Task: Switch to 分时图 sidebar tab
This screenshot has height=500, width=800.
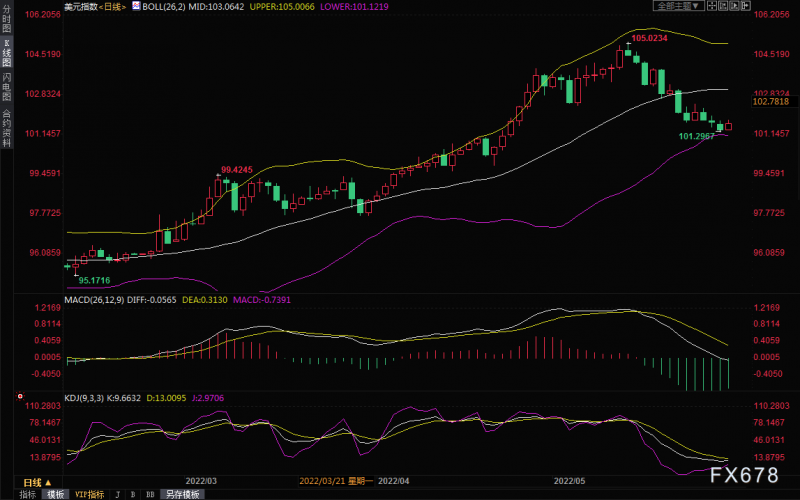Action: point(6,19)
